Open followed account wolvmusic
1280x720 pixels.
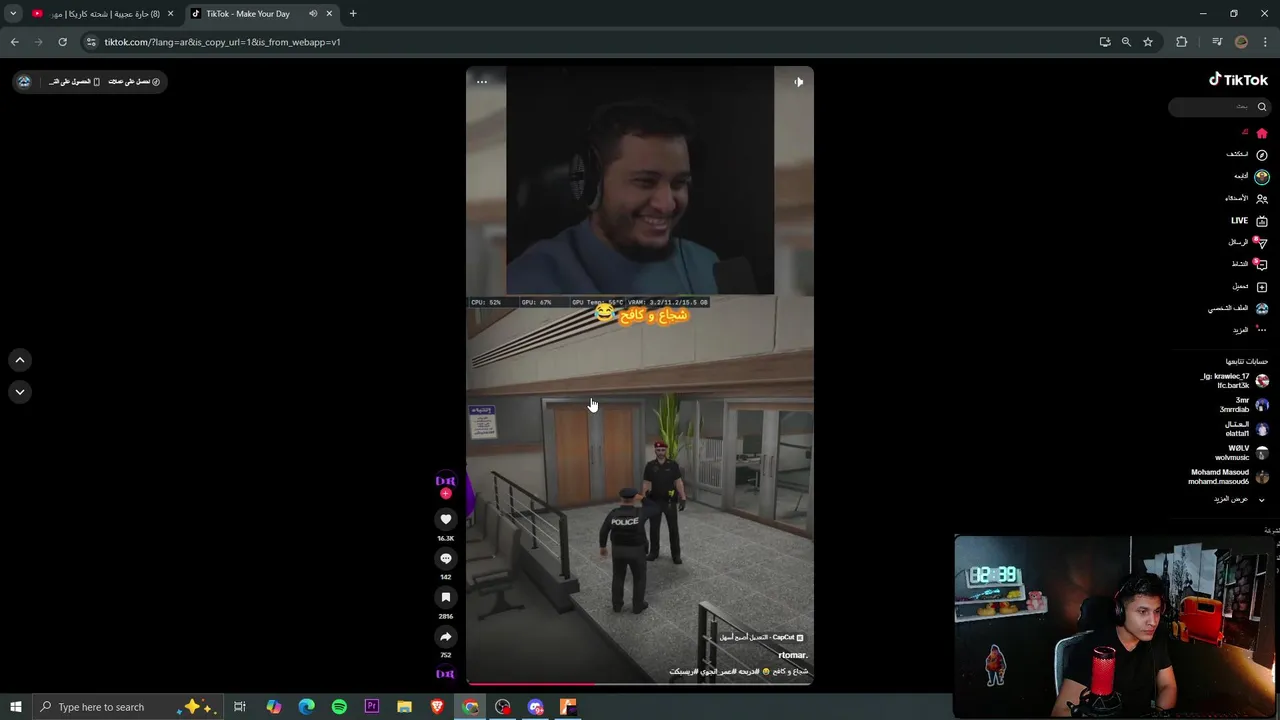click(x=1242, y=453)
